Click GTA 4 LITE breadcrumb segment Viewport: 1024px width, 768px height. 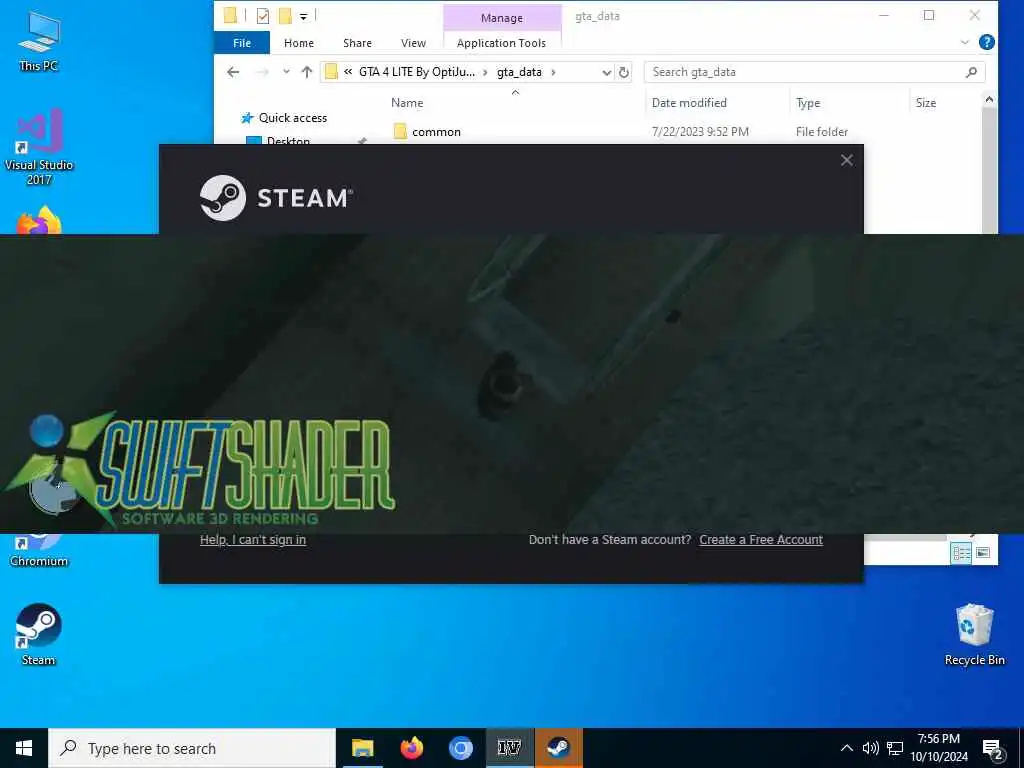pos(417,72)
